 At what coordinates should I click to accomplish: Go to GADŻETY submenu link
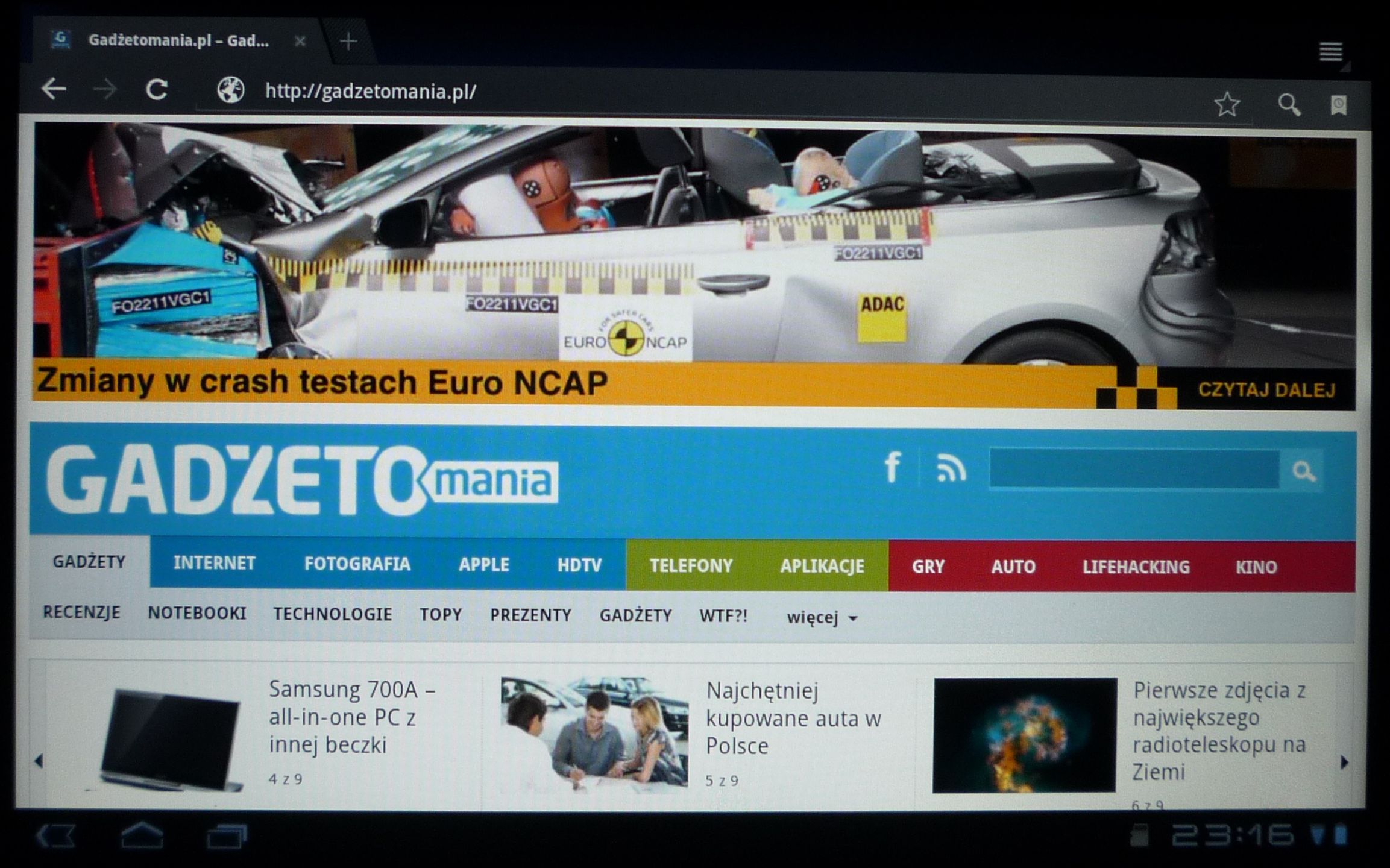tap(635, 616)
